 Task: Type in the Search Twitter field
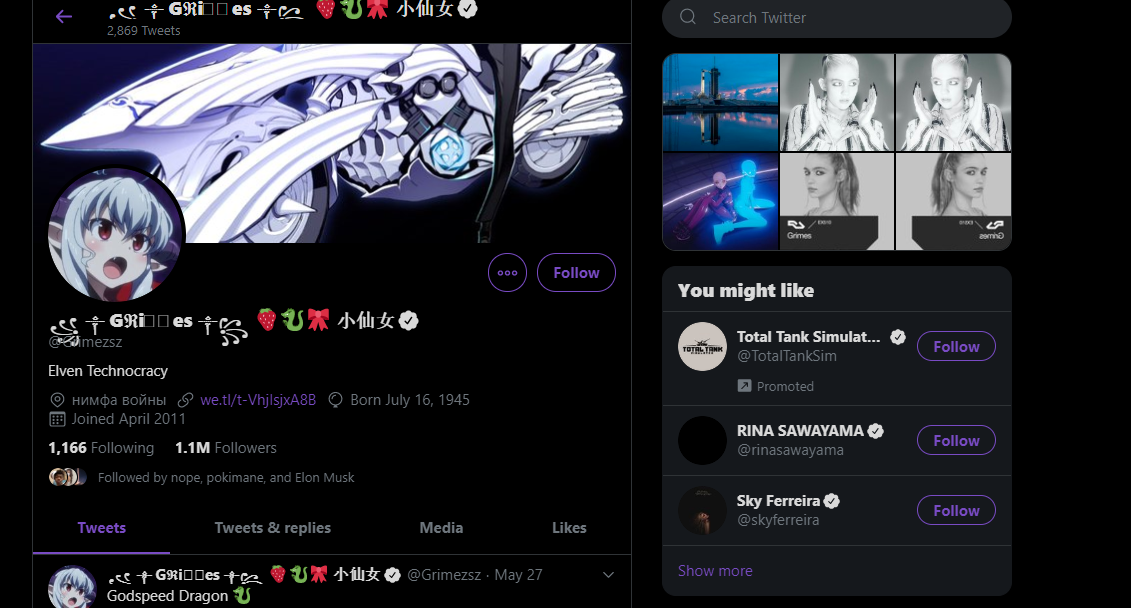pyautogui.click(x=850, y=18)
